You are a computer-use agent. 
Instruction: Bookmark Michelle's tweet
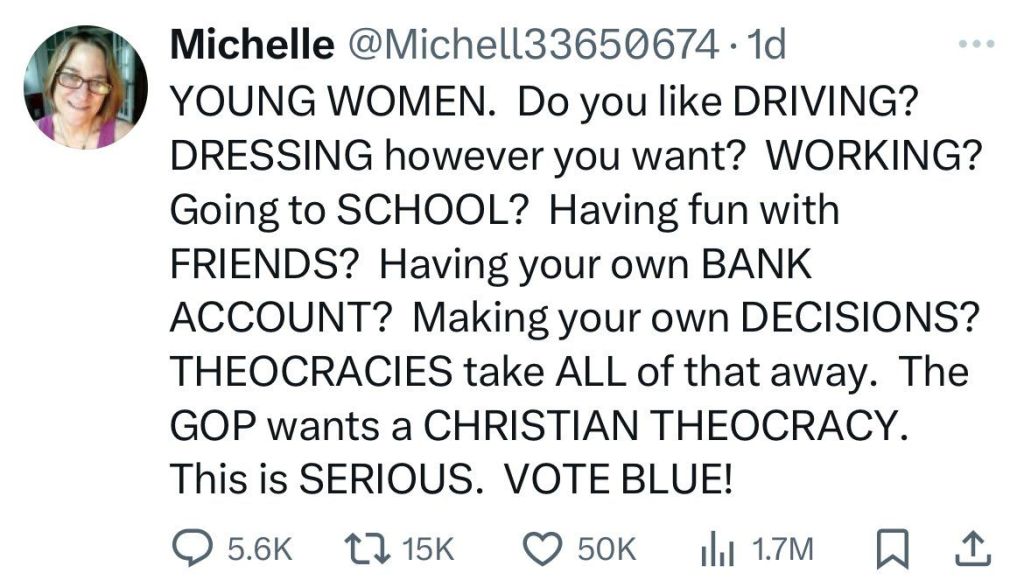889,547
